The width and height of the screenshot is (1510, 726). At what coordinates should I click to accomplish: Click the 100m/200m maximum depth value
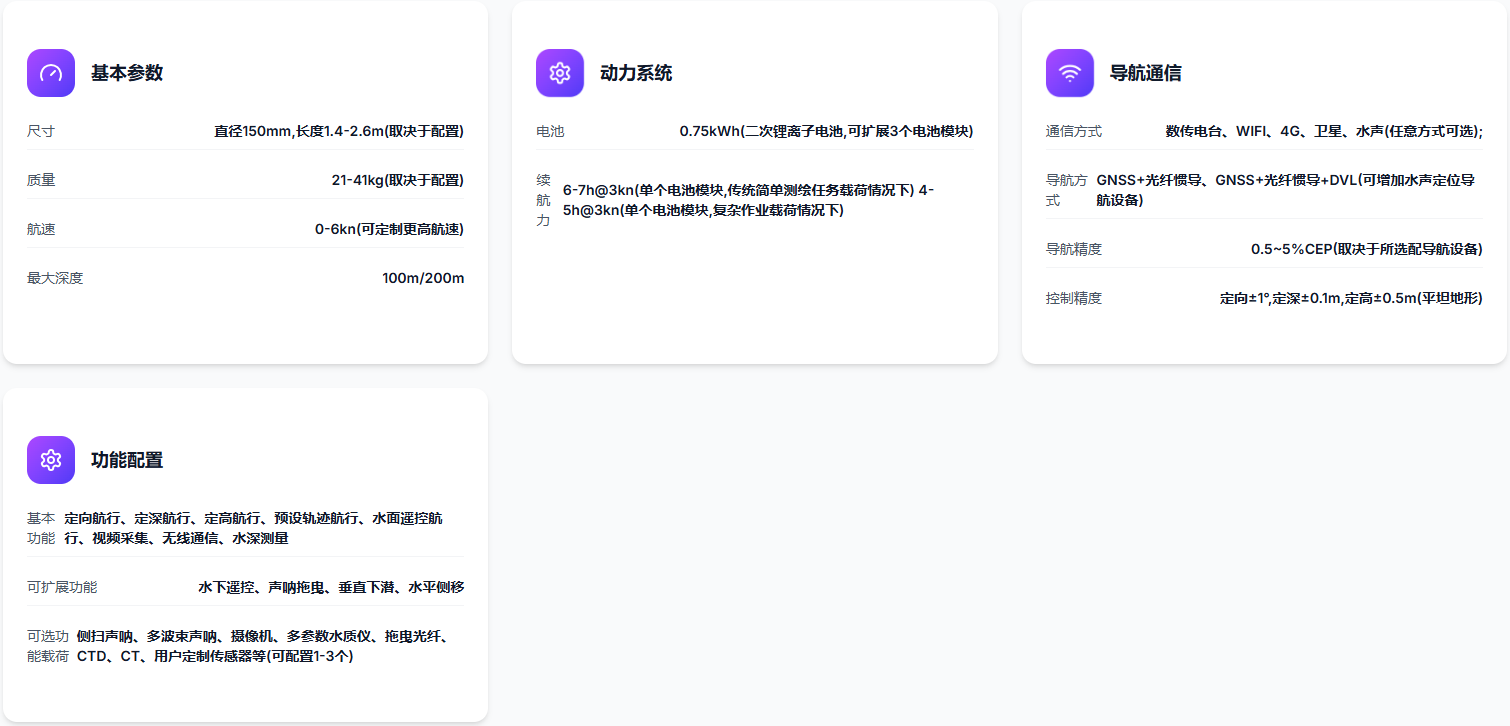[x=422, y=278]
